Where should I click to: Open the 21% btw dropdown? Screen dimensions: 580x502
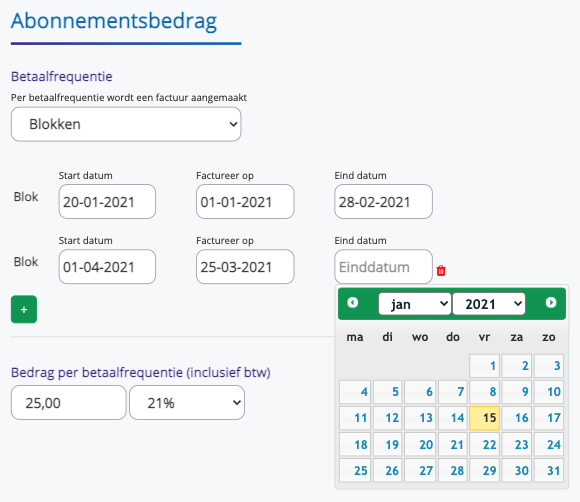pyautogui.click(x=187, y=402)
